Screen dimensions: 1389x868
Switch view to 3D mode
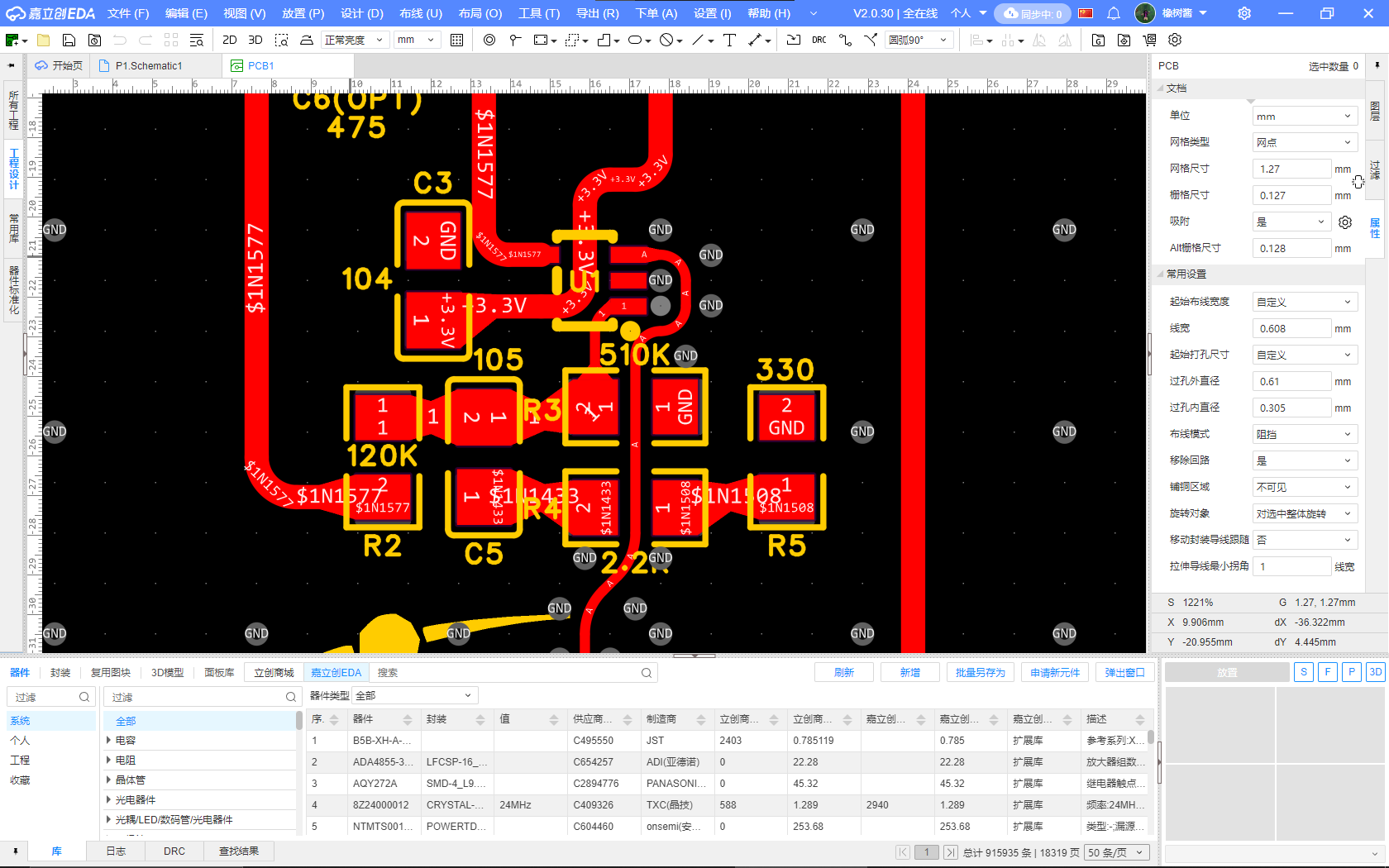point(255,40)
